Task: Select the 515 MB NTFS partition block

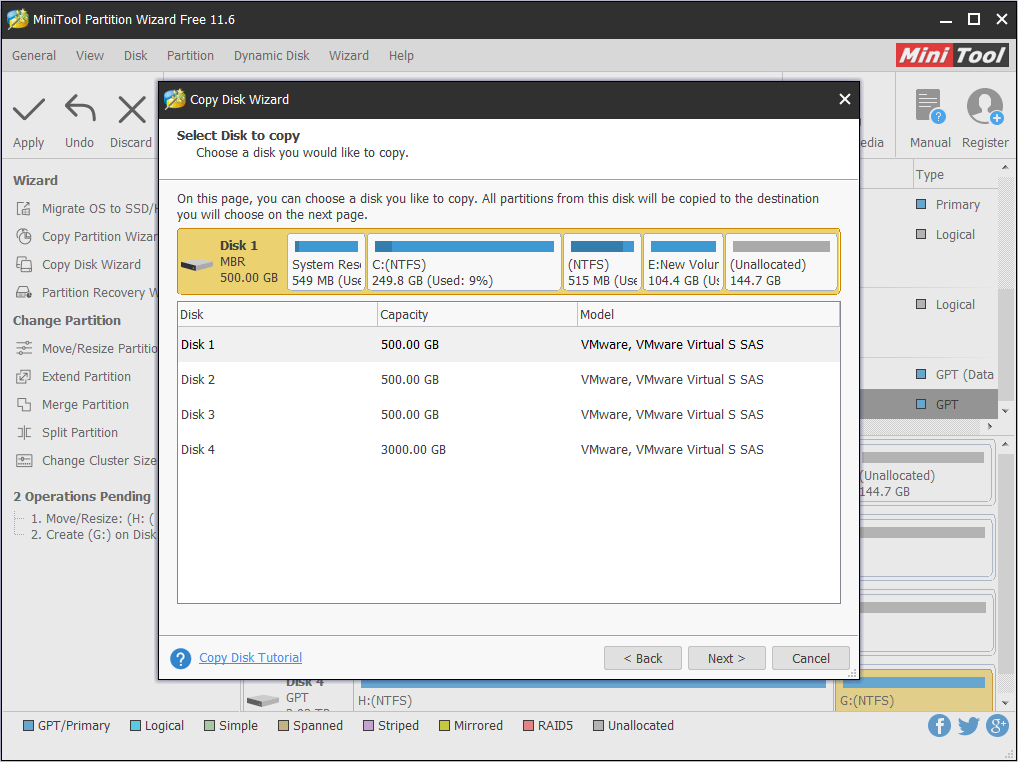Action: pyautogui.click(x=602, y=262)
